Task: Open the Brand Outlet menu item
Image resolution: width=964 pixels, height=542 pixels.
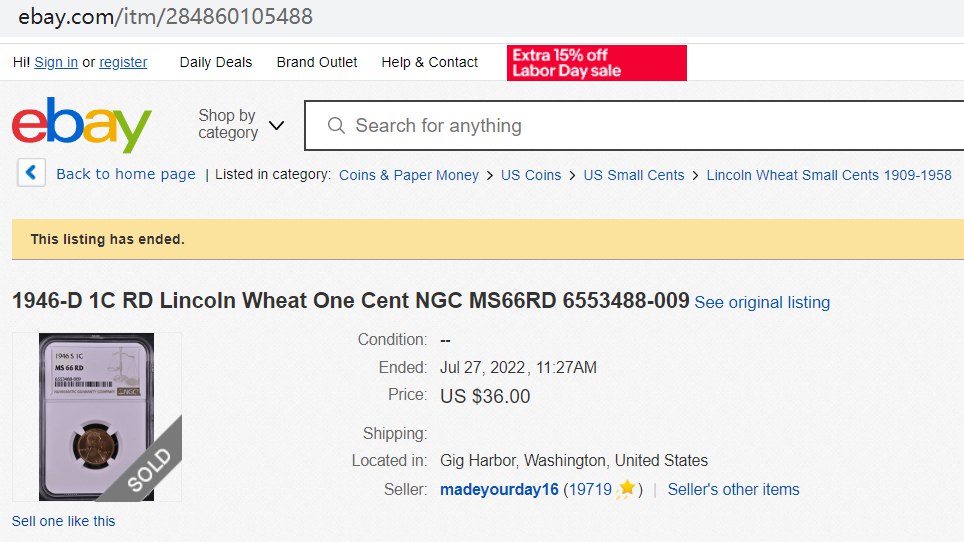Action: coord(317,62)
